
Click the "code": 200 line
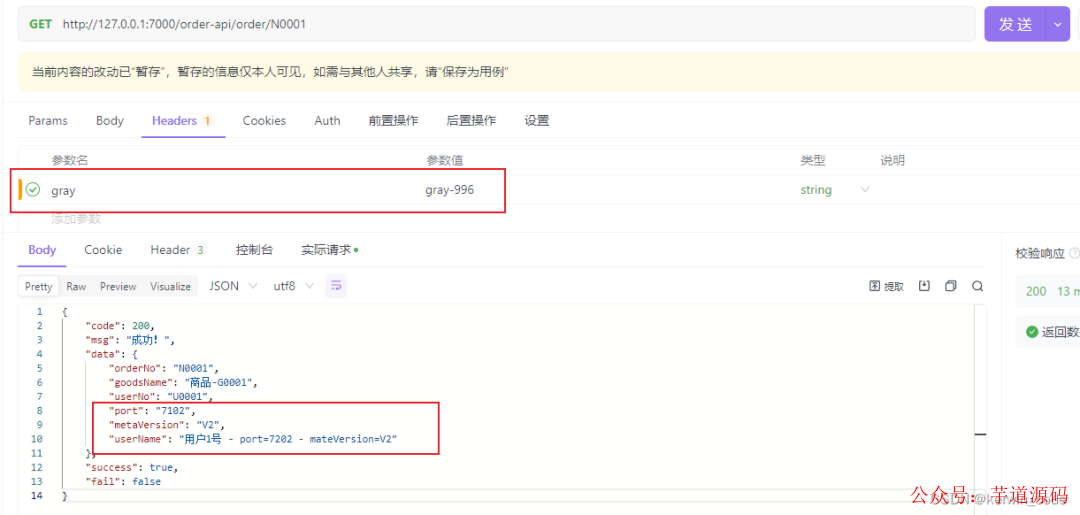tap(121, 326)
